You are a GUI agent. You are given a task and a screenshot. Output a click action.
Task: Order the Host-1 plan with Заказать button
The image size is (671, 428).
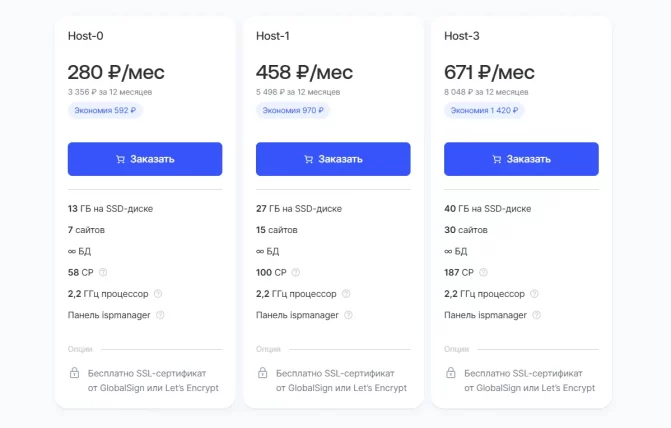[333, 159]
